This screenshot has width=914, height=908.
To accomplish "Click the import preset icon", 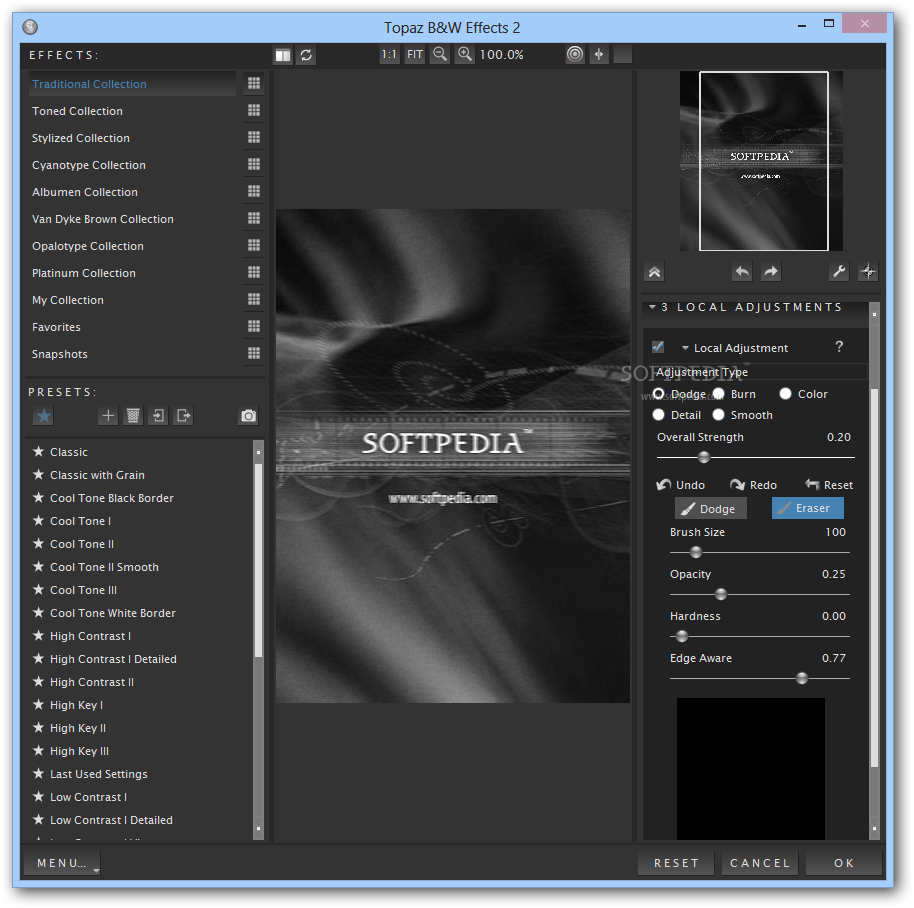I will click(x=158, y=416).
